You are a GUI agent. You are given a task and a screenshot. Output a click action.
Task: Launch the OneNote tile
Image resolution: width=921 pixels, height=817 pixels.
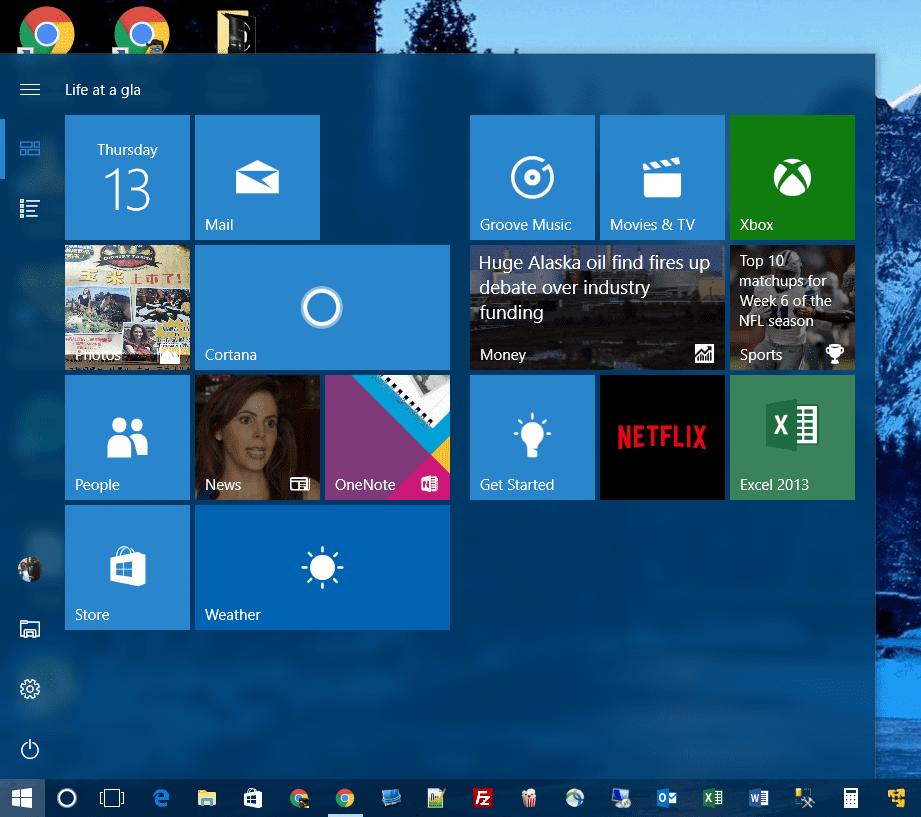coord(388,438)
